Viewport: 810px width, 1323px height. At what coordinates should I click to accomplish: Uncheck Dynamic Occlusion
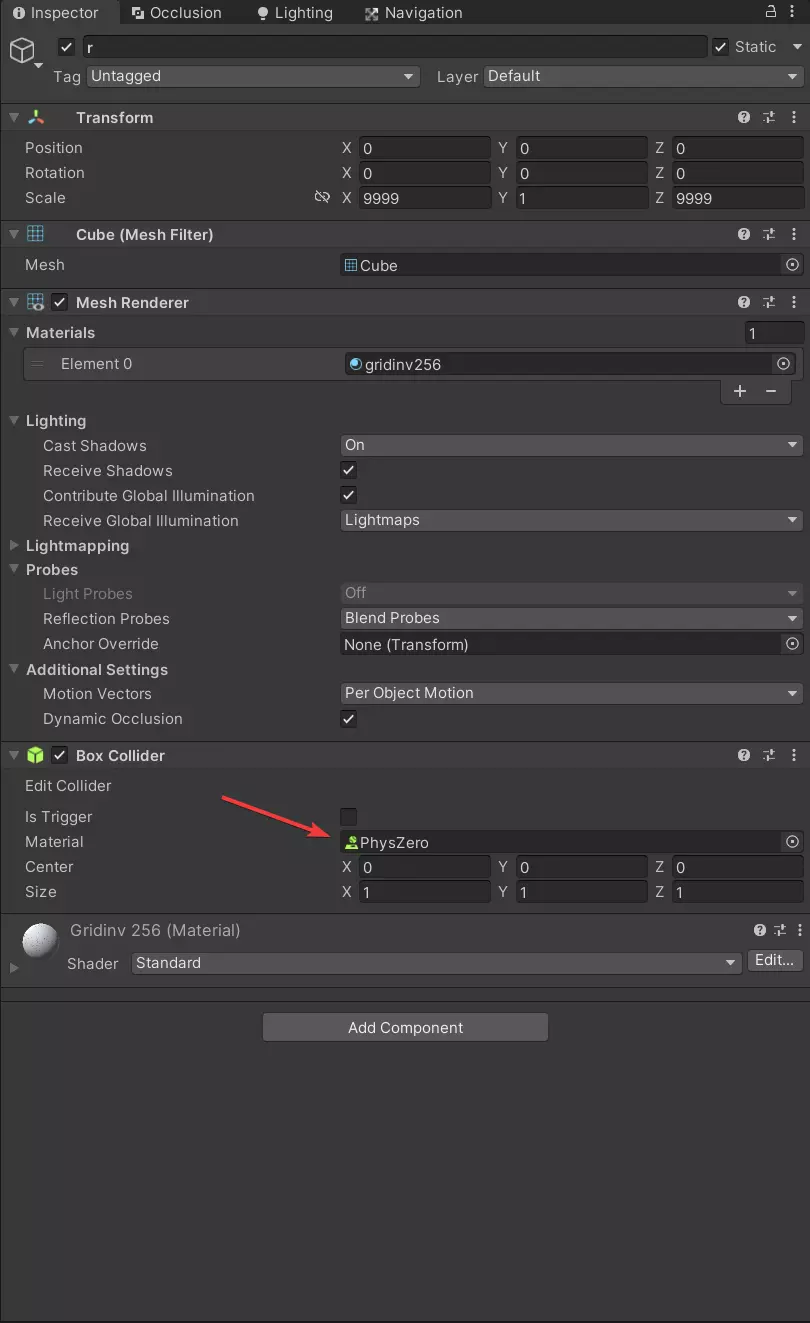pyautogui.click(x=349, y=718)
